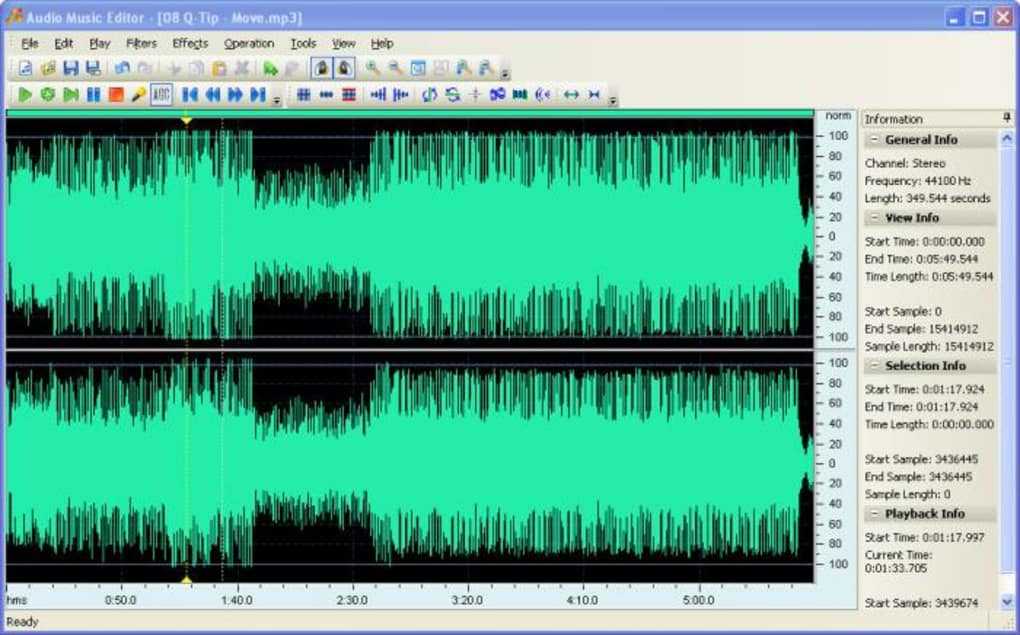Click the Save As icon beside Save

pos(93,68)
